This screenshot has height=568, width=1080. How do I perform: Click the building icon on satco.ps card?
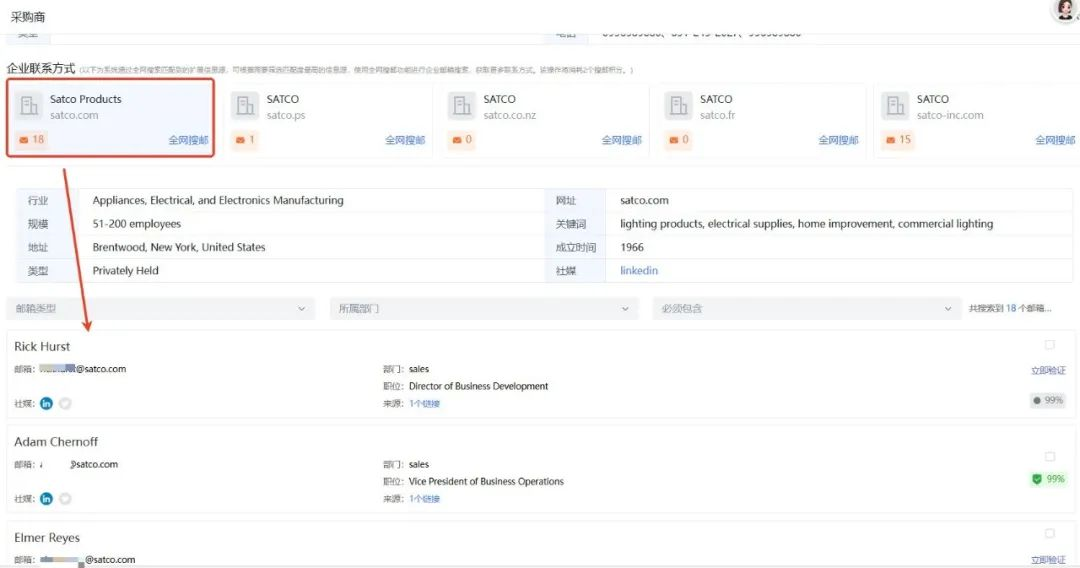(x=245, y=106)
